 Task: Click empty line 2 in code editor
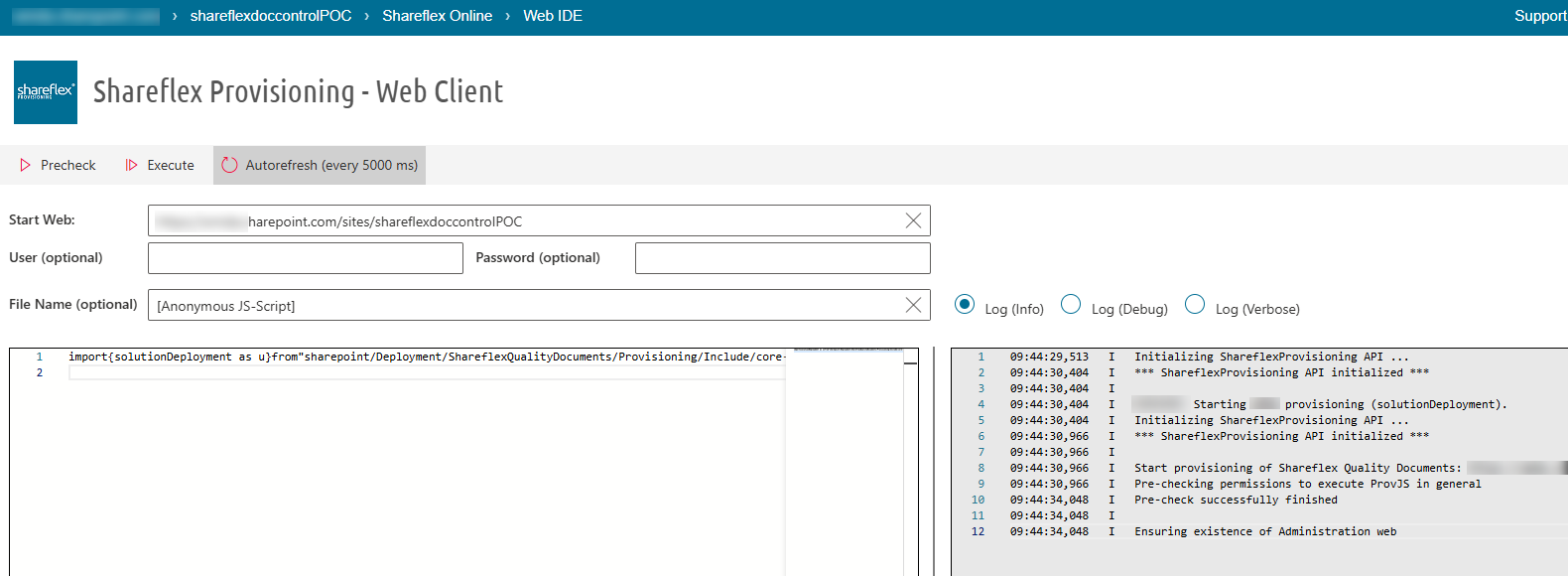pos(427,372)
